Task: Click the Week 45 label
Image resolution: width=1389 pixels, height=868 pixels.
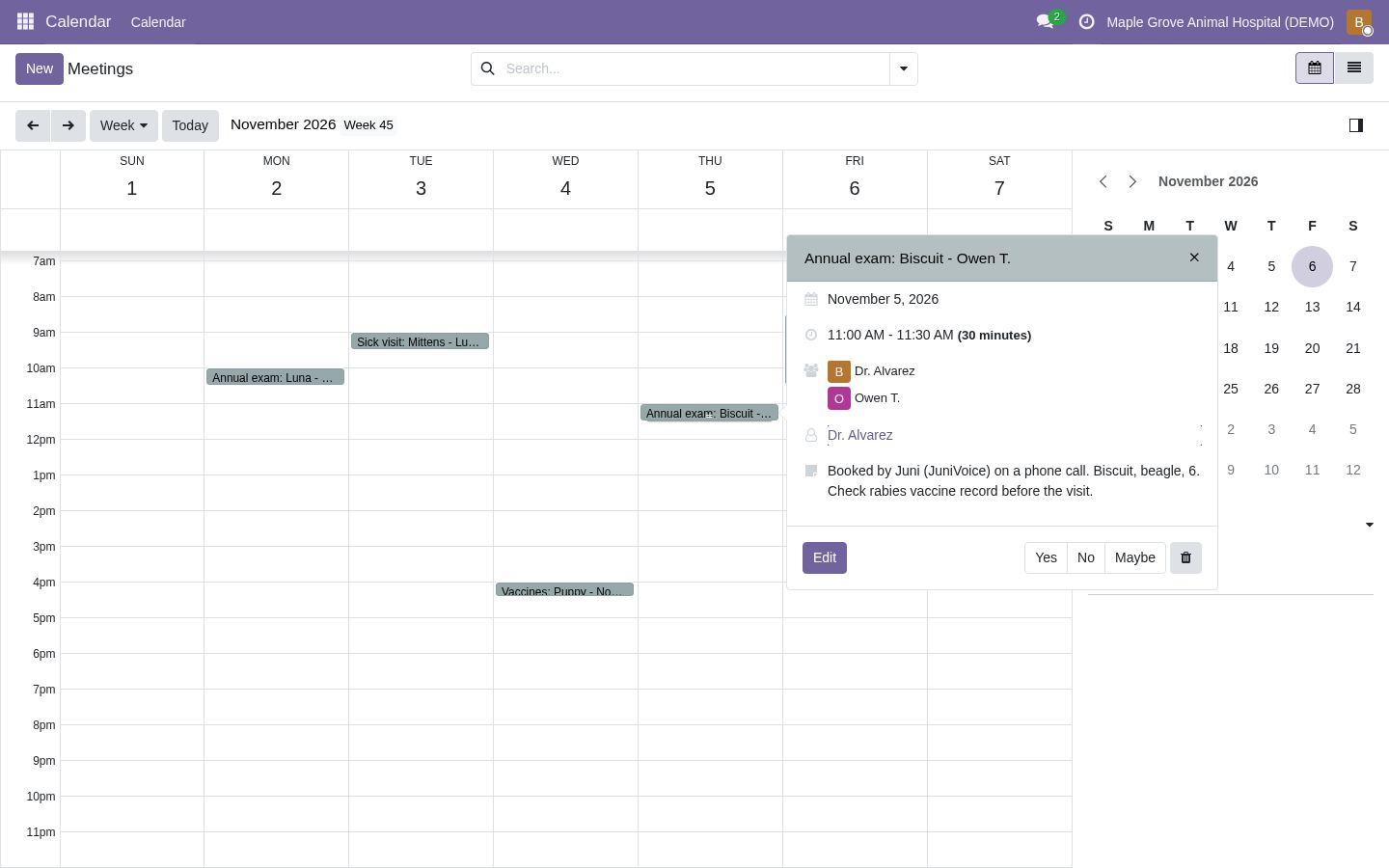Action: 368,125
